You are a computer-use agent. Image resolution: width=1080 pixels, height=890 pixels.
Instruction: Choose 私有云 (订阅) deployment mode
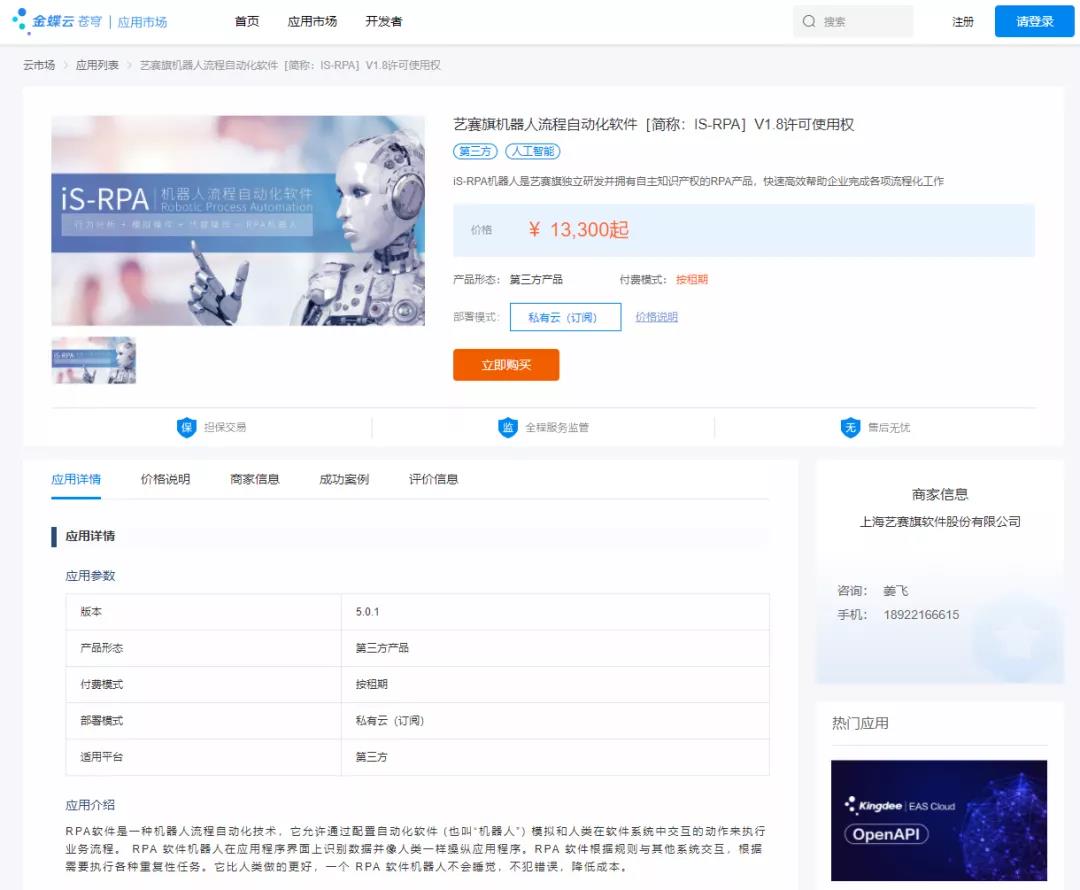coord(565,317)
